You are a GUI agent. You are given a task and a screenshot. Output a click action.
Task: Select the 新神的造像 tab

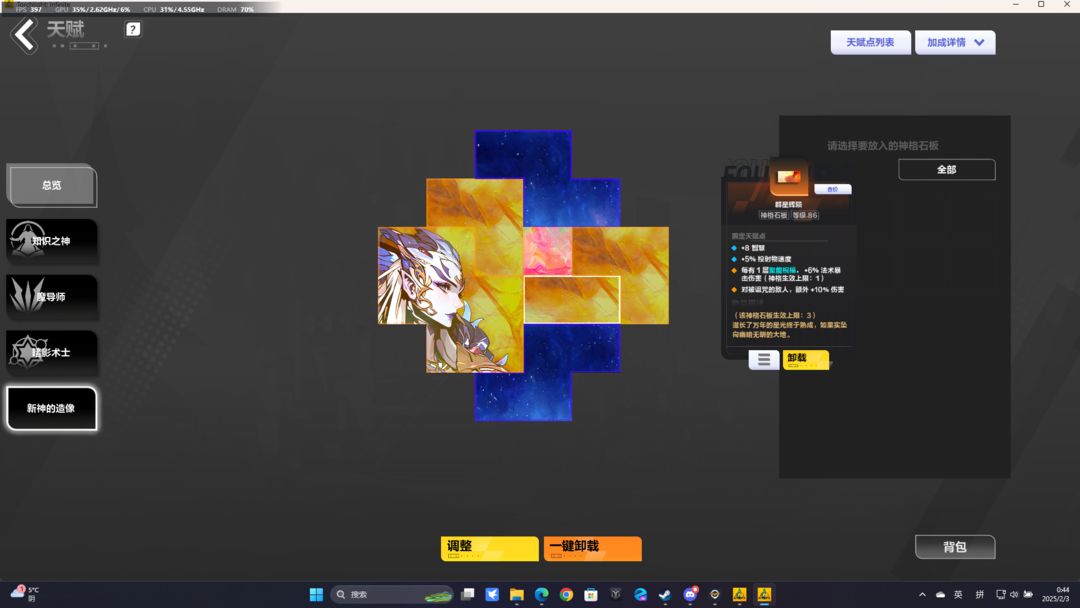[52, 408]
